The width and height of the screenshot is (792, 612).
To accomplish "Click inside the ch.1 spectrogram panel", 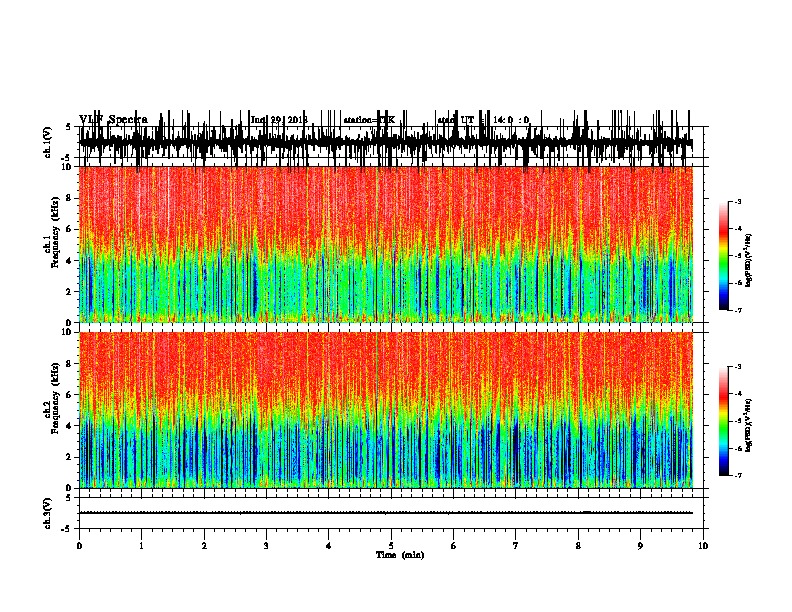I will coord(386,244).
